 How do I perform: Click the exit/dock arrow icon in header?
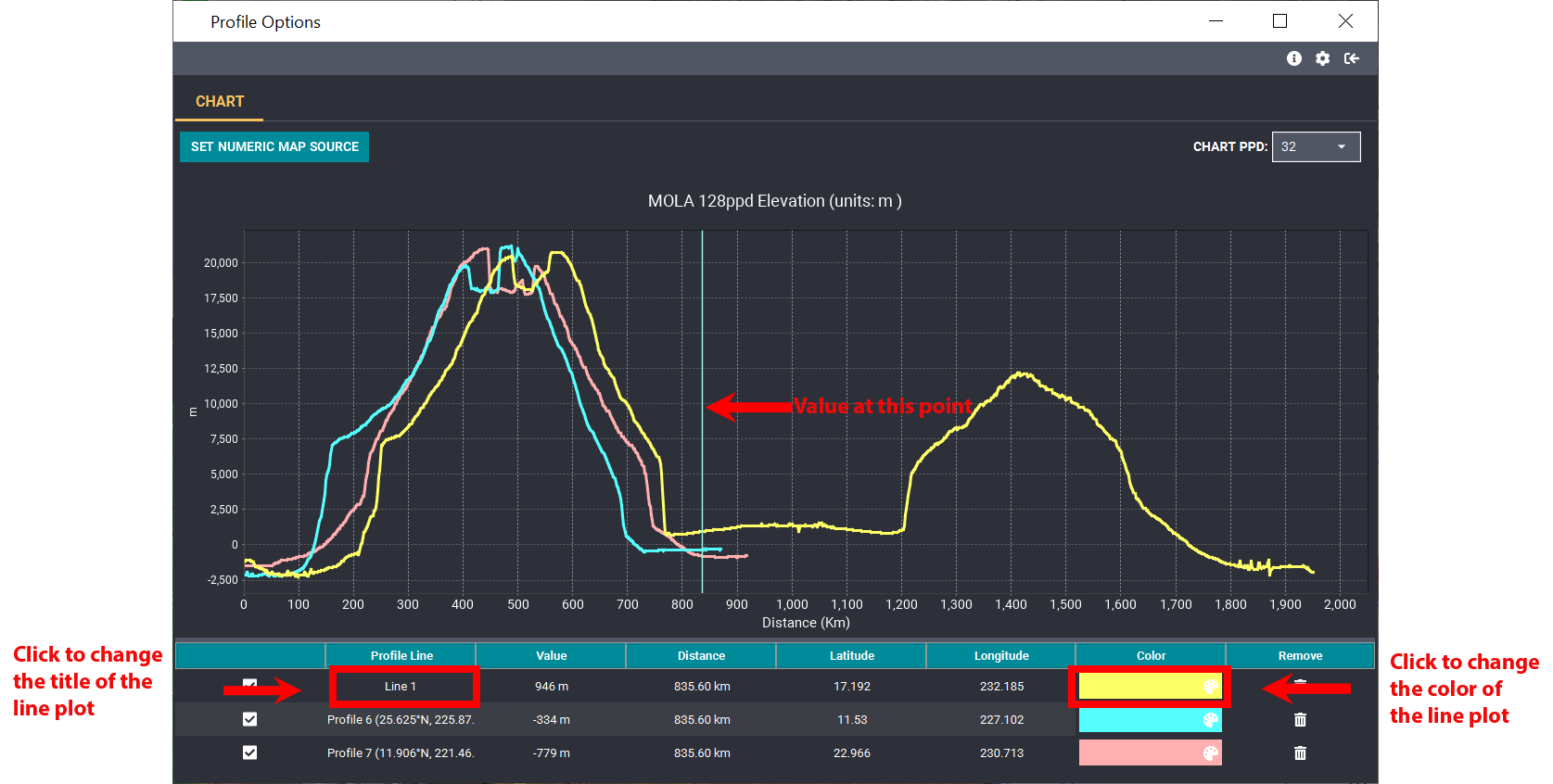[x=1352, y=58]
